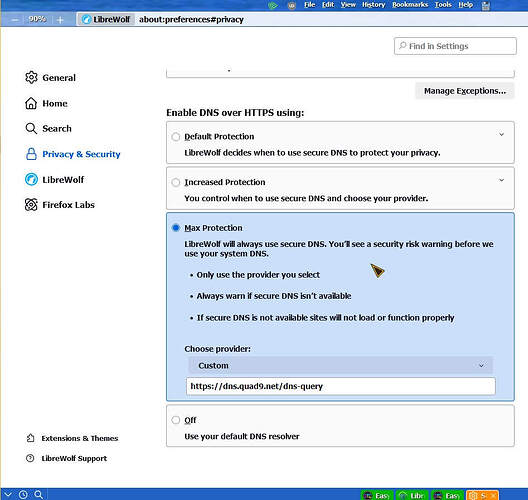Click 'Only use the provider you select' text
Viewport: 528px width, 500px height.
(258, 275)
